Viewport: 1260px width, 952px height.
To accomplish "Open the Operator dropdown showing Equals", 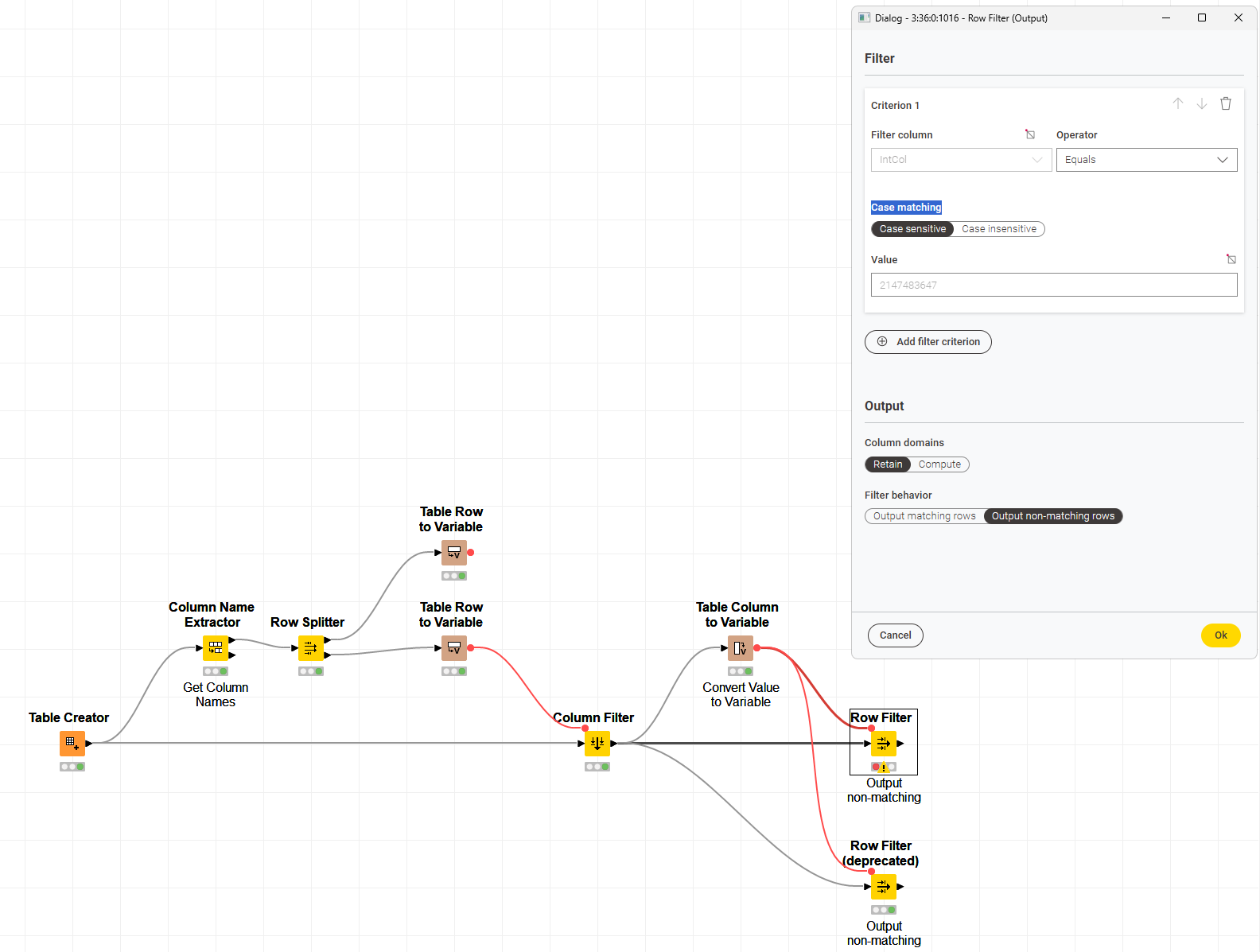I will point(1146,160).
